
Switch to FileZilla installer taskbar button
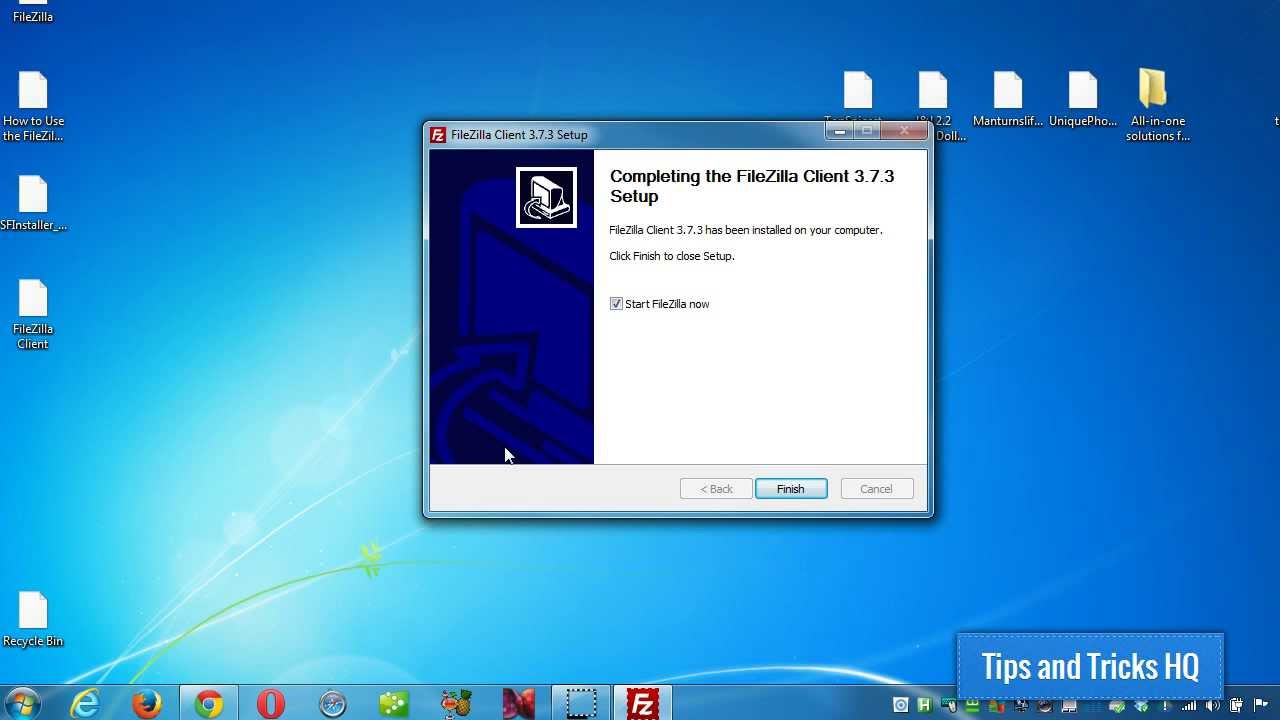pos(642,704)
